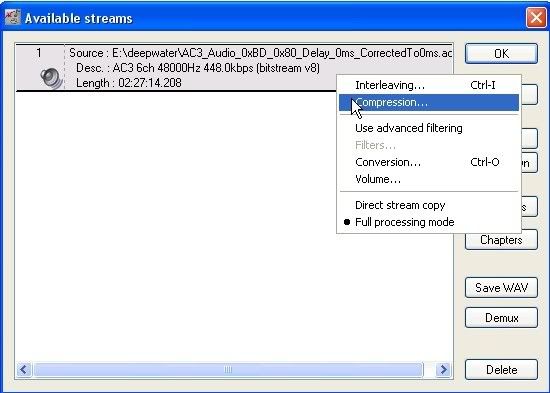Click the Save WAV button

point(501,288)
